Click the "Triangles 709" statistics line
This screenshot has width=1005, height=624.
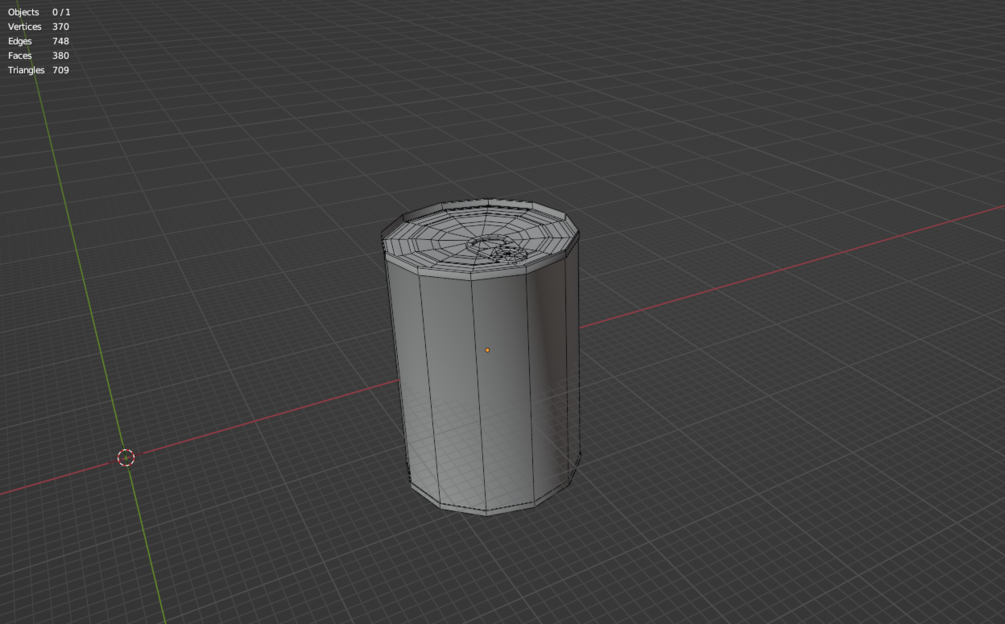[38, 70]
